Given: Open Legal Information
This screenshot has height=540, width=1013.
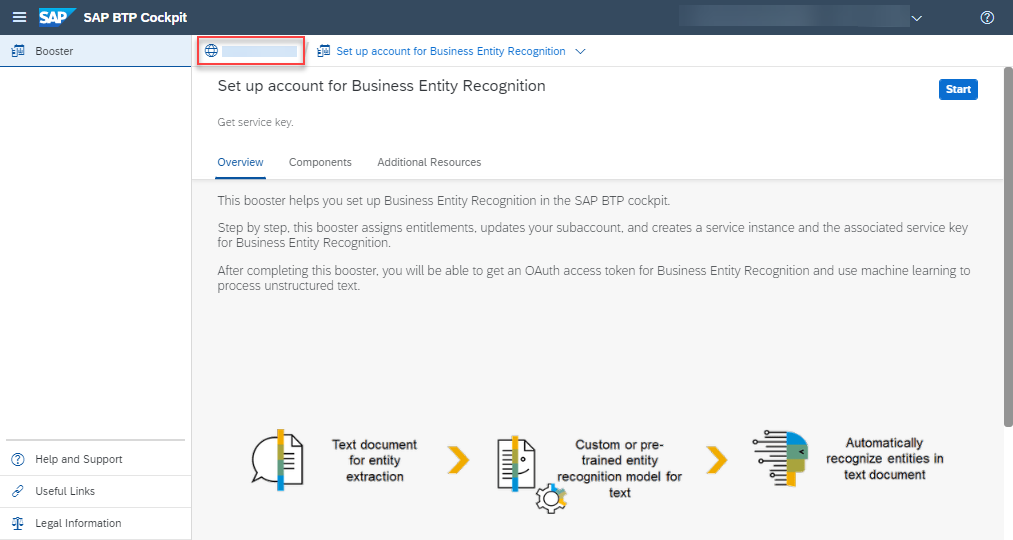Looking at the screenshot, I should [96, 523].
